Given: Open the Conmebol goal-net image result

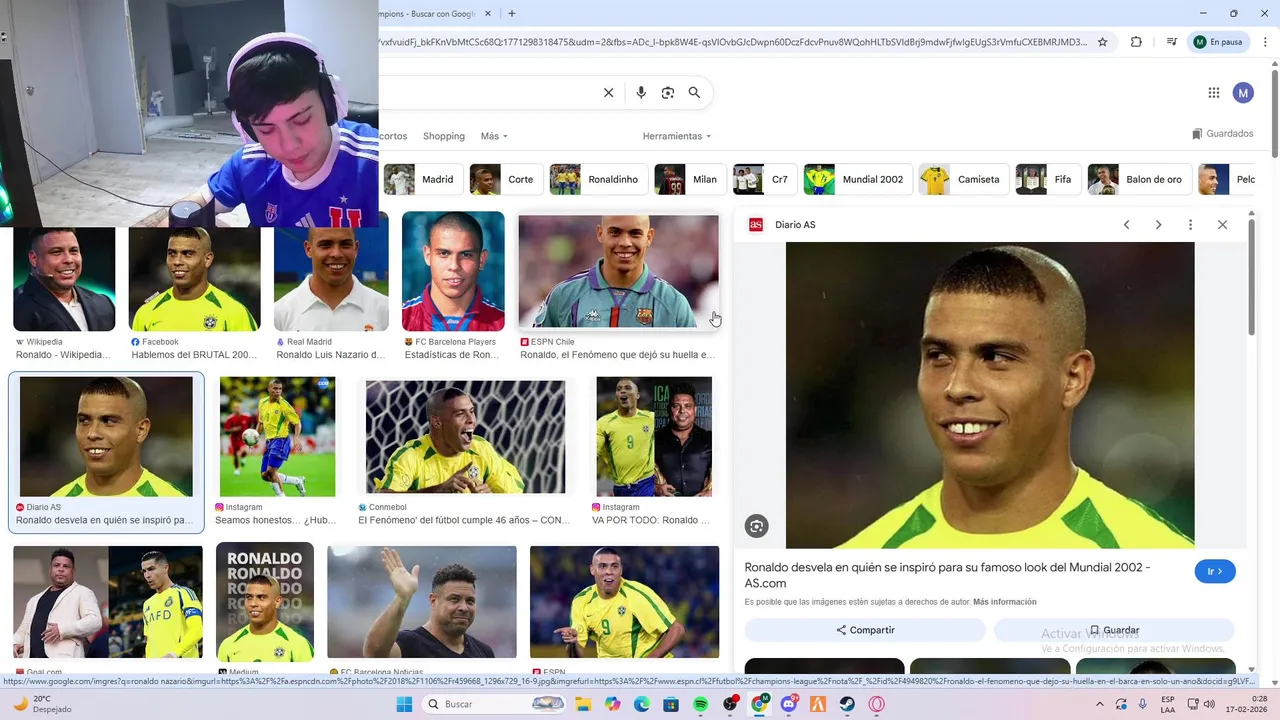Looking at the screenshot, I should [x=465, y=437].
